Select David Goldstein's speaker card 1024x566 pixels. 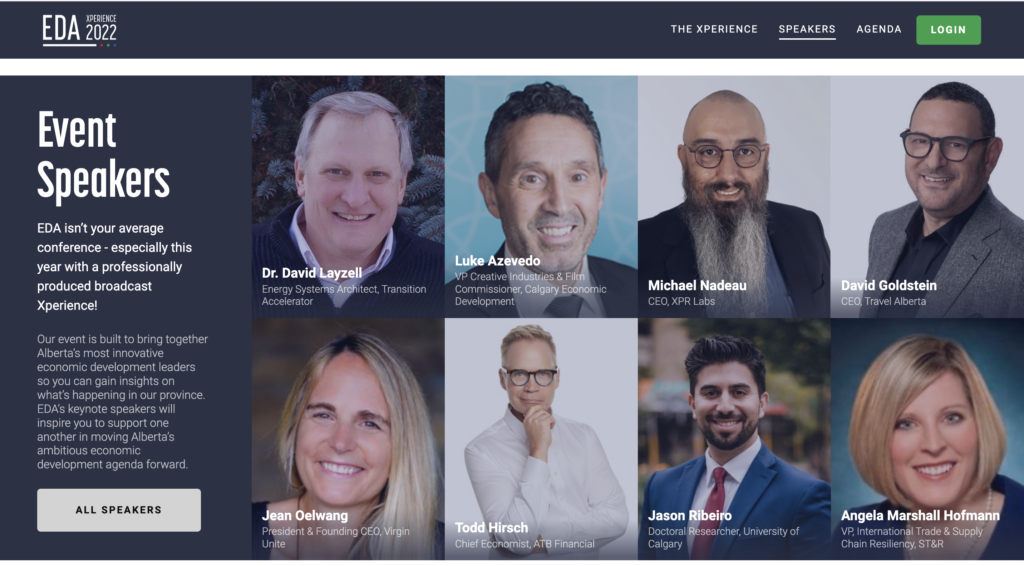pyautogui.click(x=927, y=197)
